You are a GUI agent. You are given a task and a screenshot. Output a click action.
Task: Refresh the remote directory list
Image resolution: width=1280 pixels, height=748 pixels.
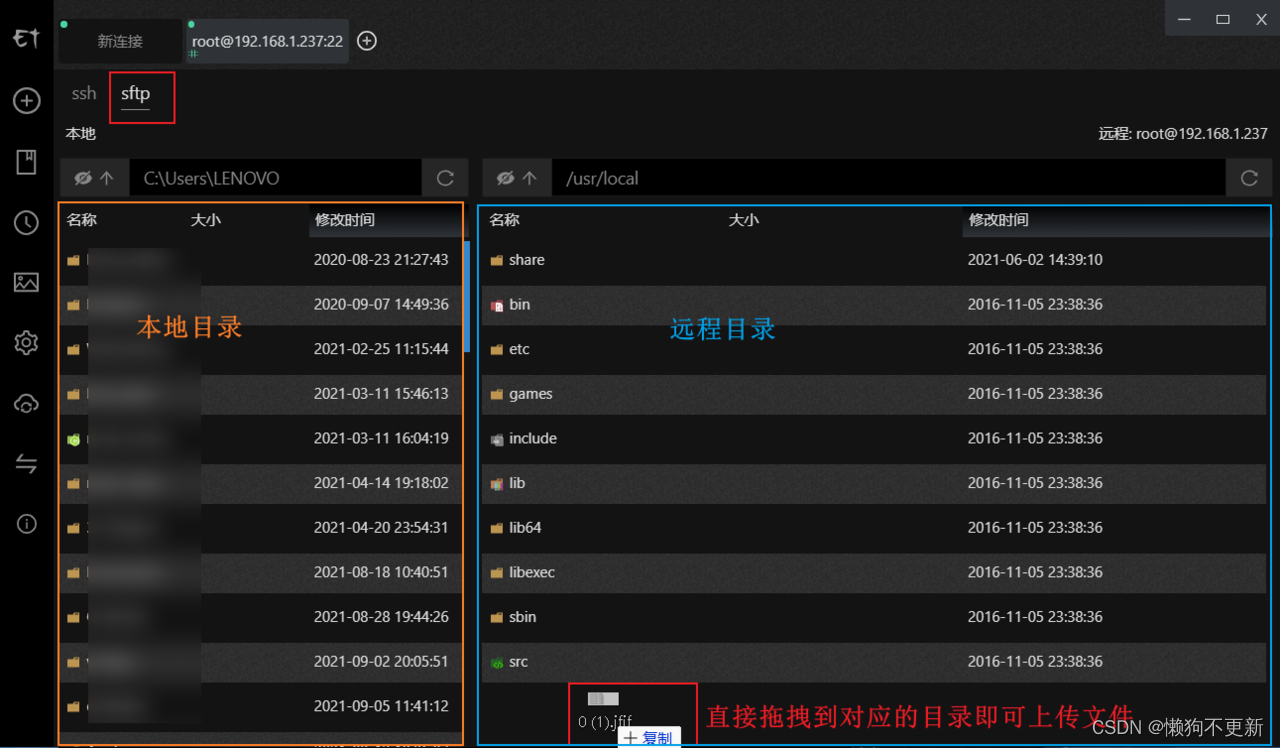coord(1249,178)
